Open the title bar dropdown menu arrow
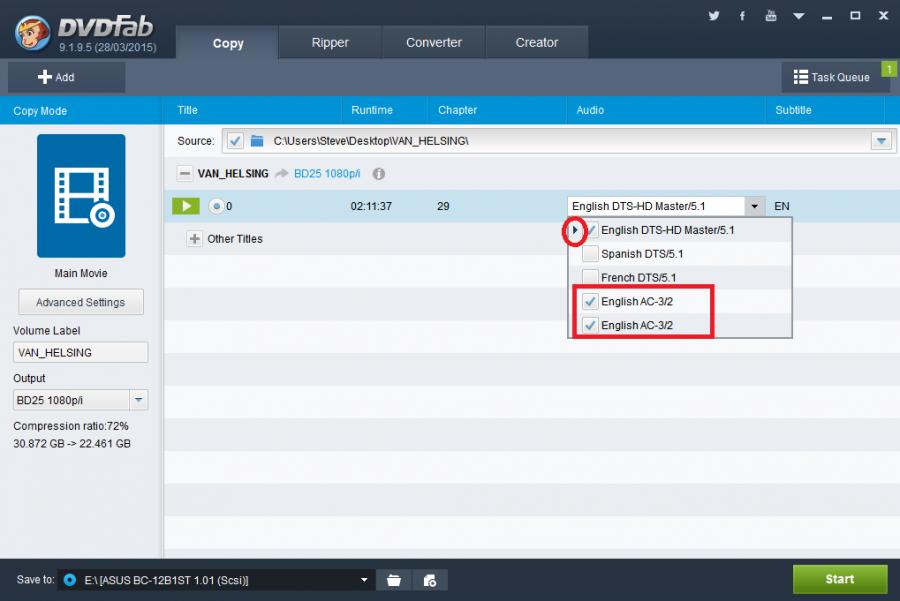The height and width of the screenshot is (601, 900). pyautogui.click(x=798, y=16)
